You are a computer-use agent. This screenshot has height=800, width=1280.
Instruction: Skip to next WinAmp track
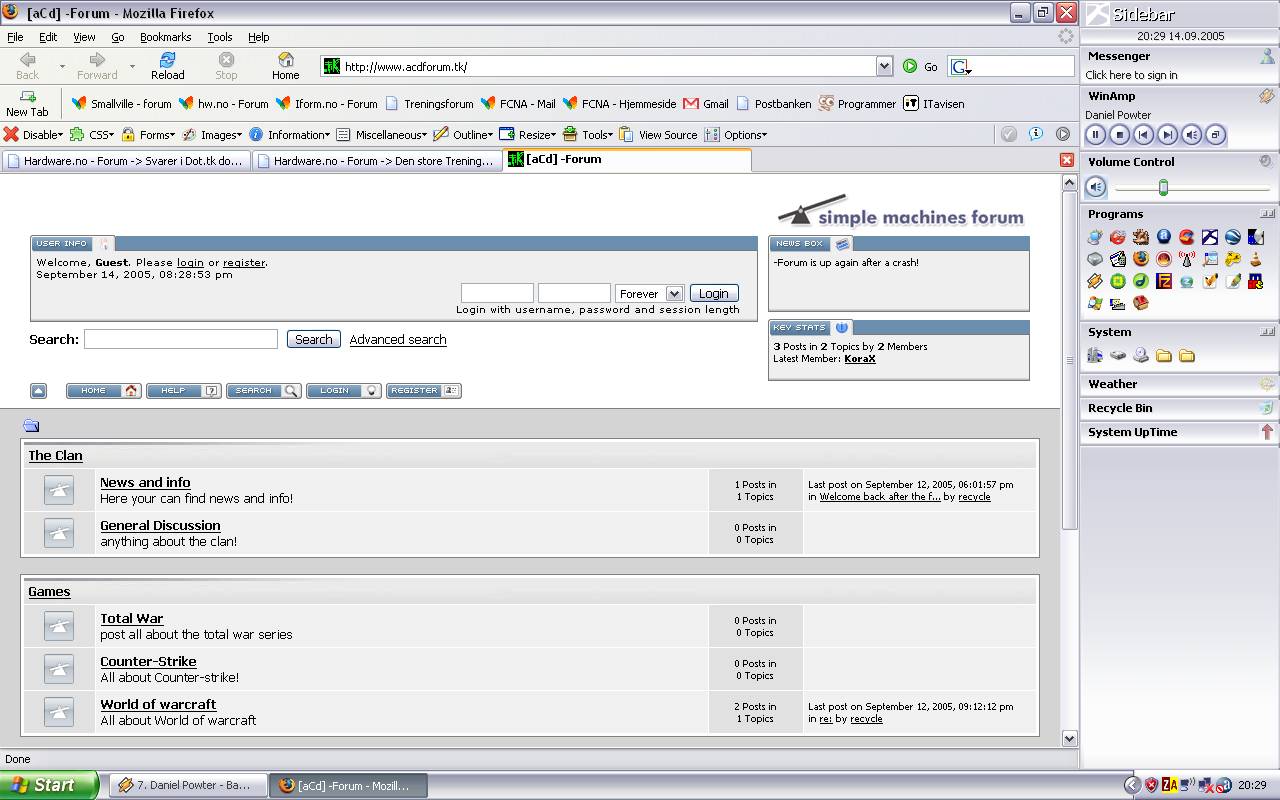coord(1168,135)
